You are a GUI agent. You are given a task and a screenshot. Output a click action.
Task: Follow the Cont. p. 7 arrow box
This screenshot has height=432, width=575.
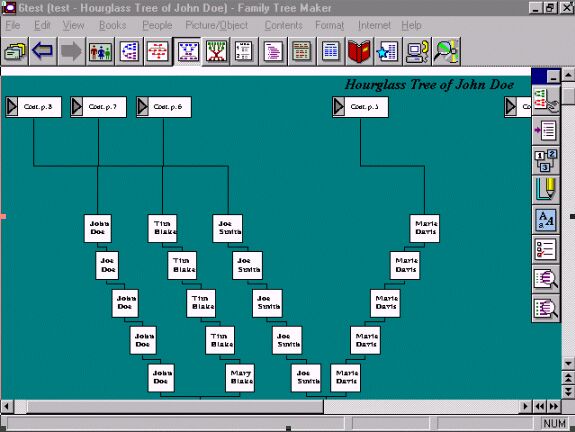click(x=98, y=107)
